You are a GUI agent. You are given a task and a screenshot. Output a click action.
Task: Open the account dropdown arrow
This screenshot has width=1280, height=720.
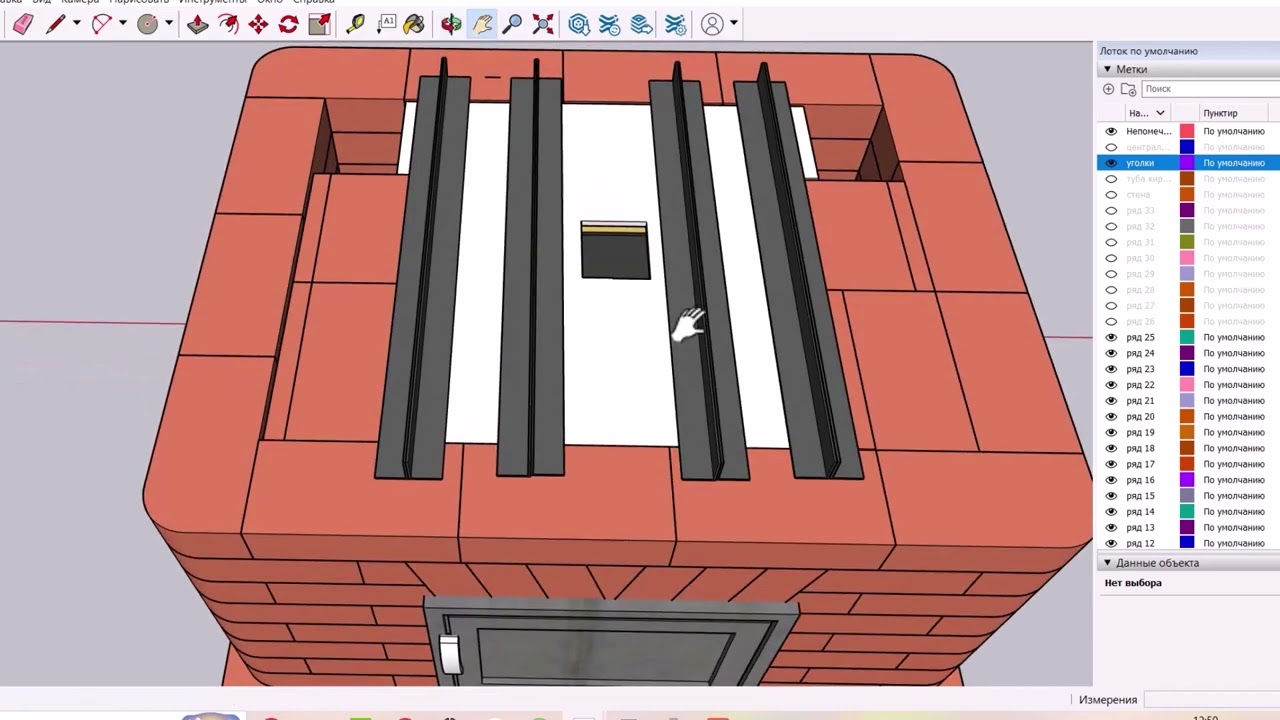734,24
